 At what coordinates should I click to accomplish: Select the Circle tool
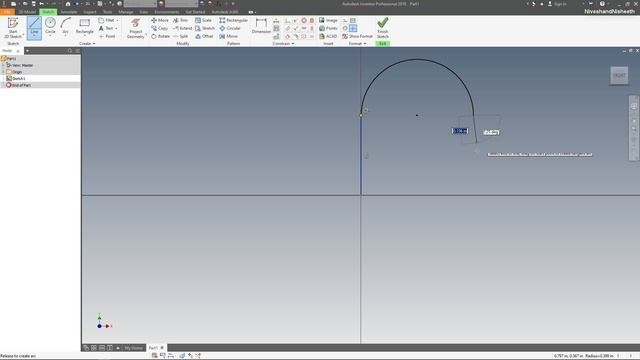pos(50,27)
